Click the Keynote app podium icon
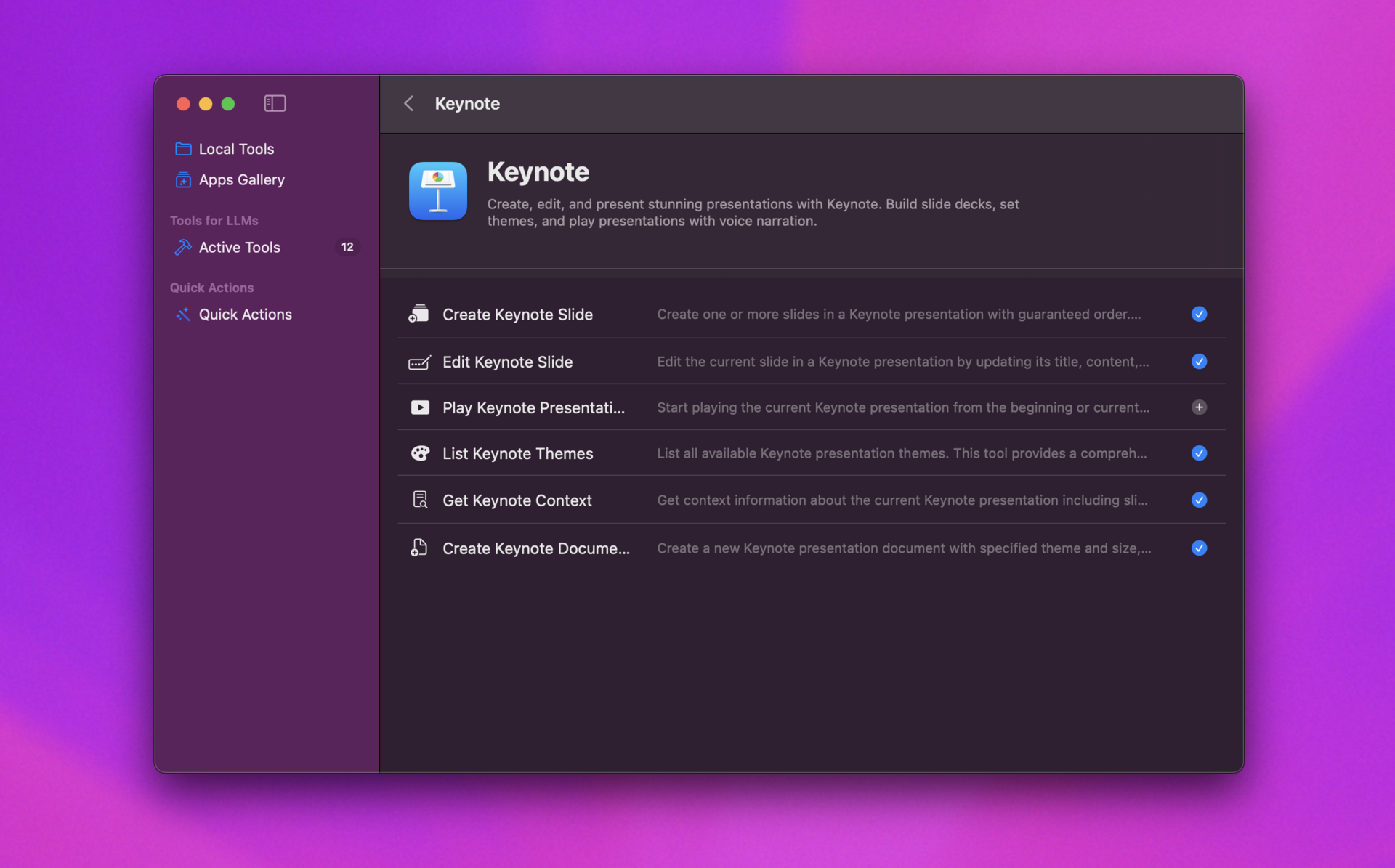Viewport: 1395px width, 868px height. click(x=438, y=191)
